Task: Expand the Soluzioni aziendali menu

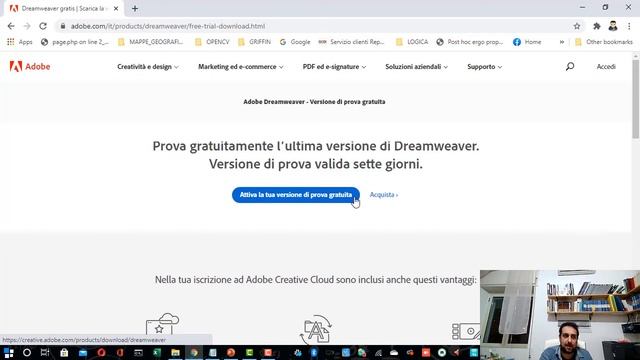Action: pos(416,67)
